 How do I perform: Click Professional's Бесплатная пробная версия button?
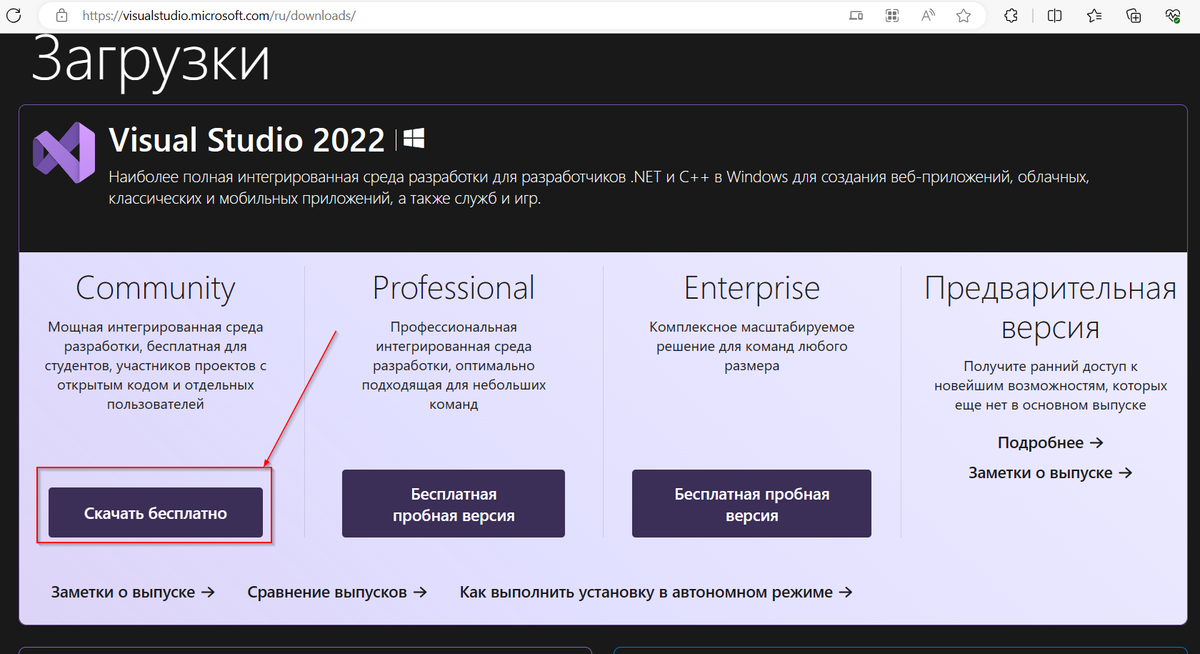coord(453,504)
